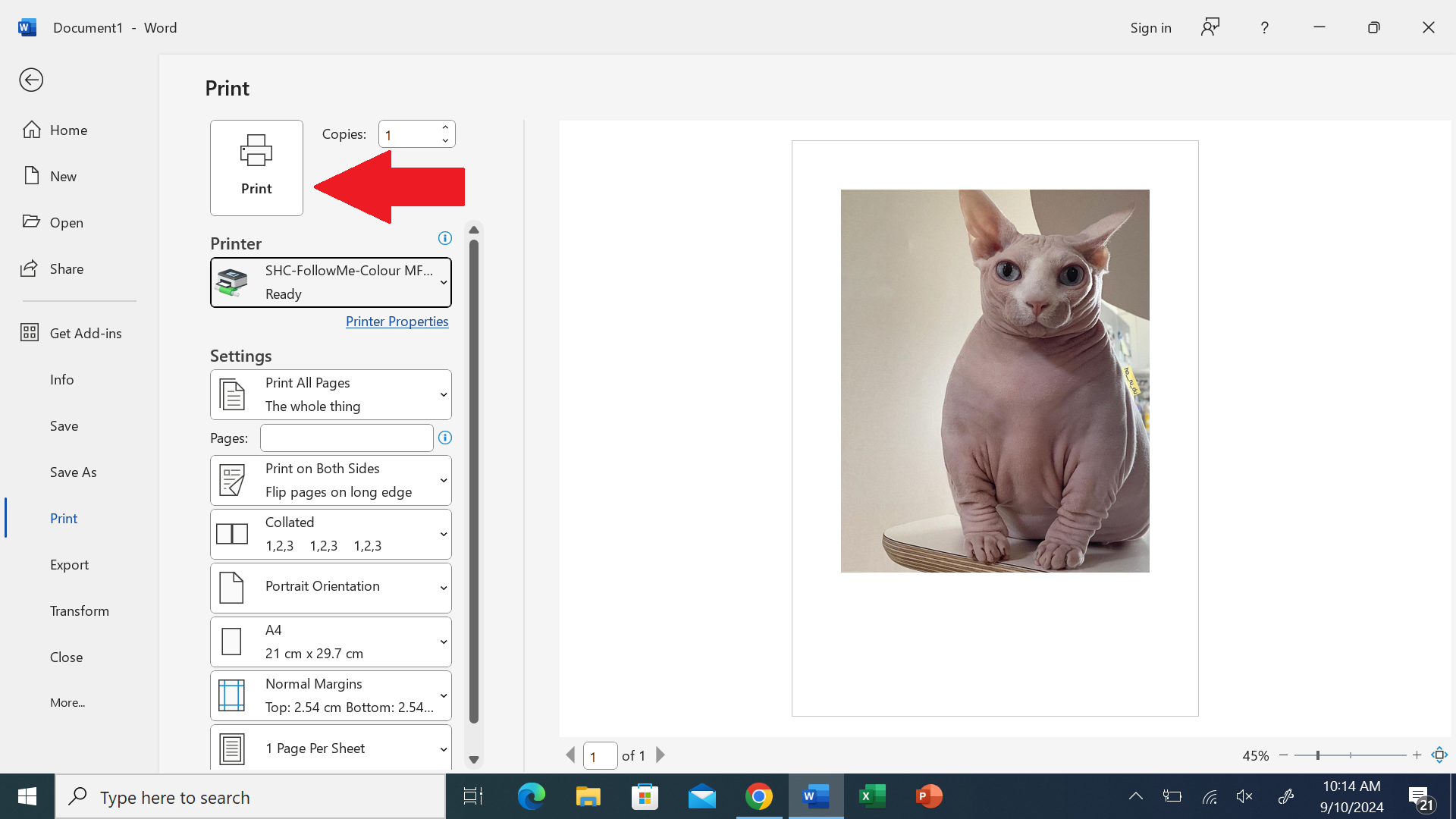Go to next page arrow in preview
Image resolution: width=1456 pixels, height=819 pixels.
[661, 755]
